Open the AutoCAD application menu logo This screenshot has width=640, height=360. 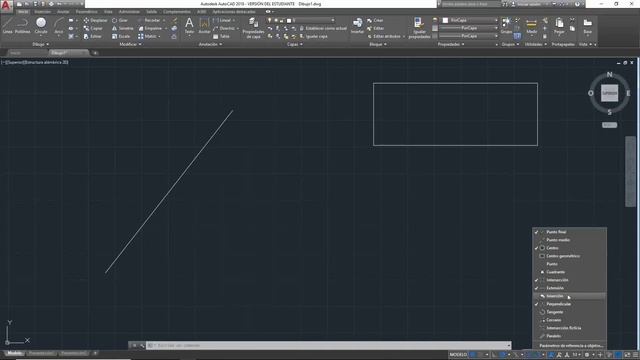point(6,6)
